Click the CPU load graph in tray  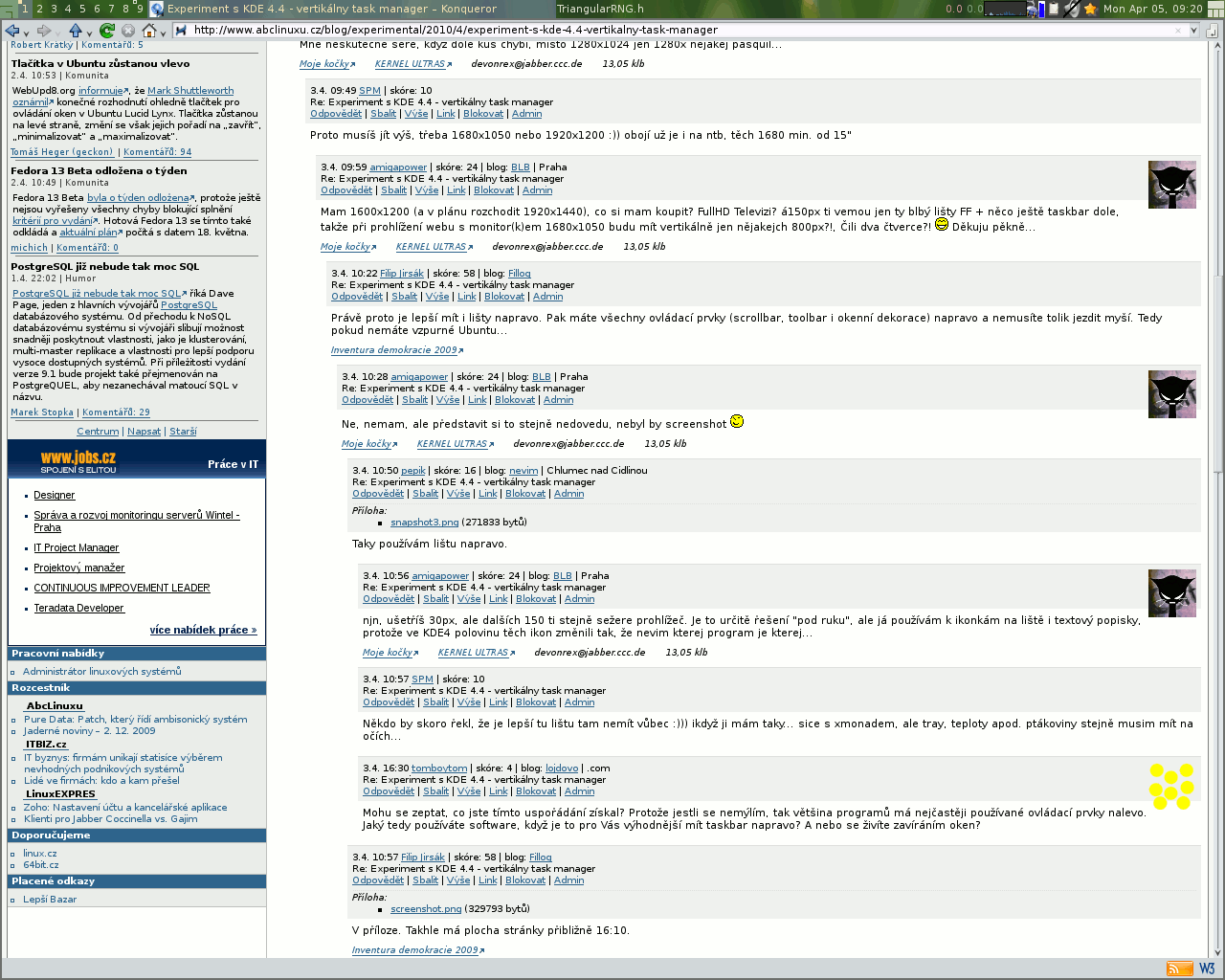pos(1004,9)
